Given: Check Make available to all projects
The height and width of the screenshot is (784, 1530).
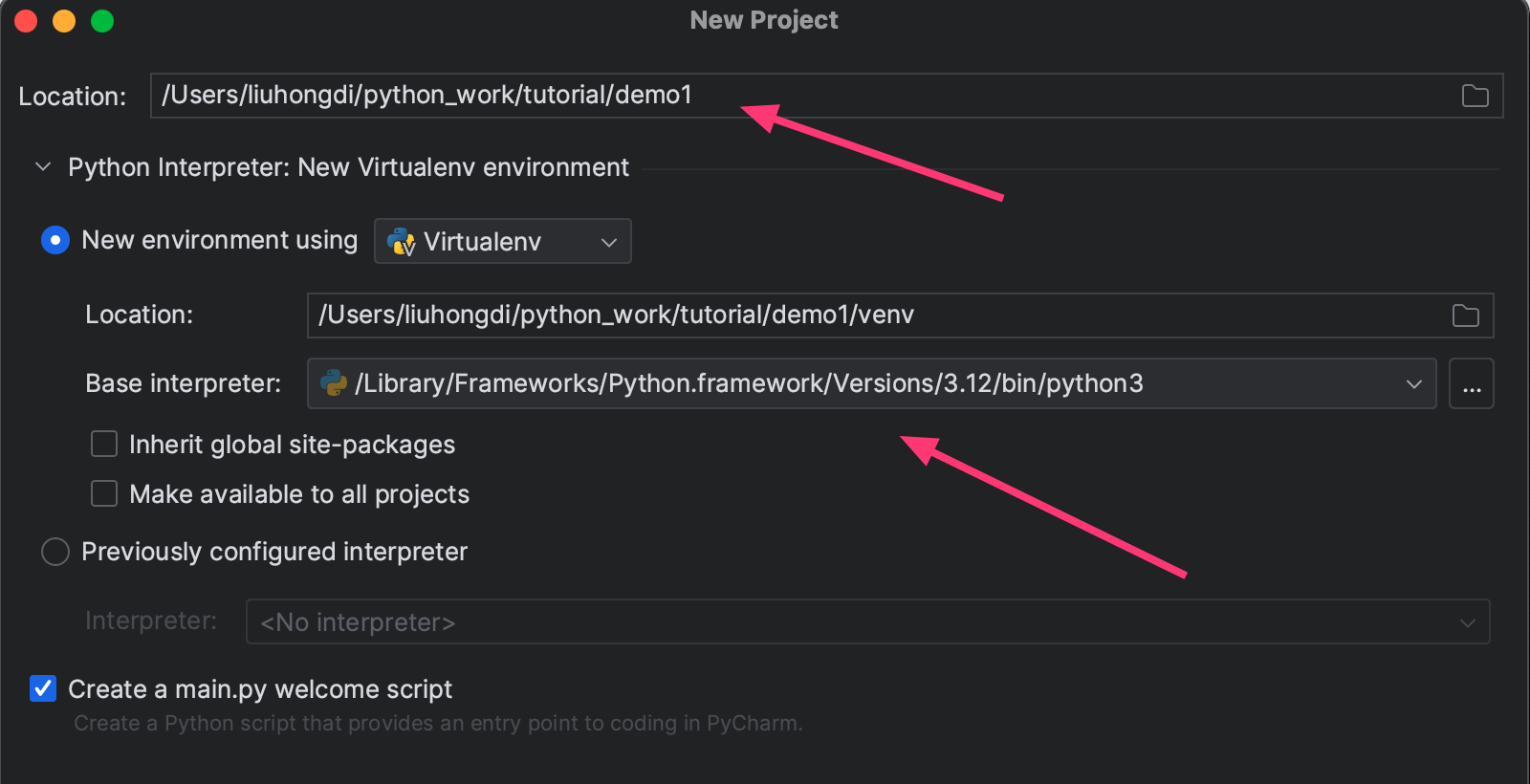Looking at the screenshot, I should coord(104,493).
